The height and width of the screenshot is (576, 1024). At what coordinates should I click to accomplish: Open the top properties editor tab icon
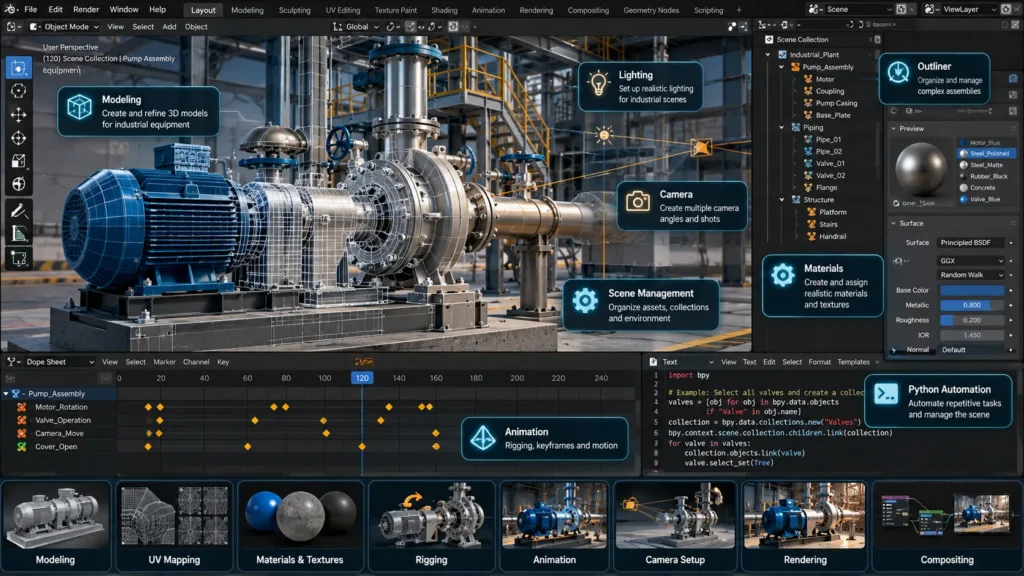click(x=1013, y=78)
